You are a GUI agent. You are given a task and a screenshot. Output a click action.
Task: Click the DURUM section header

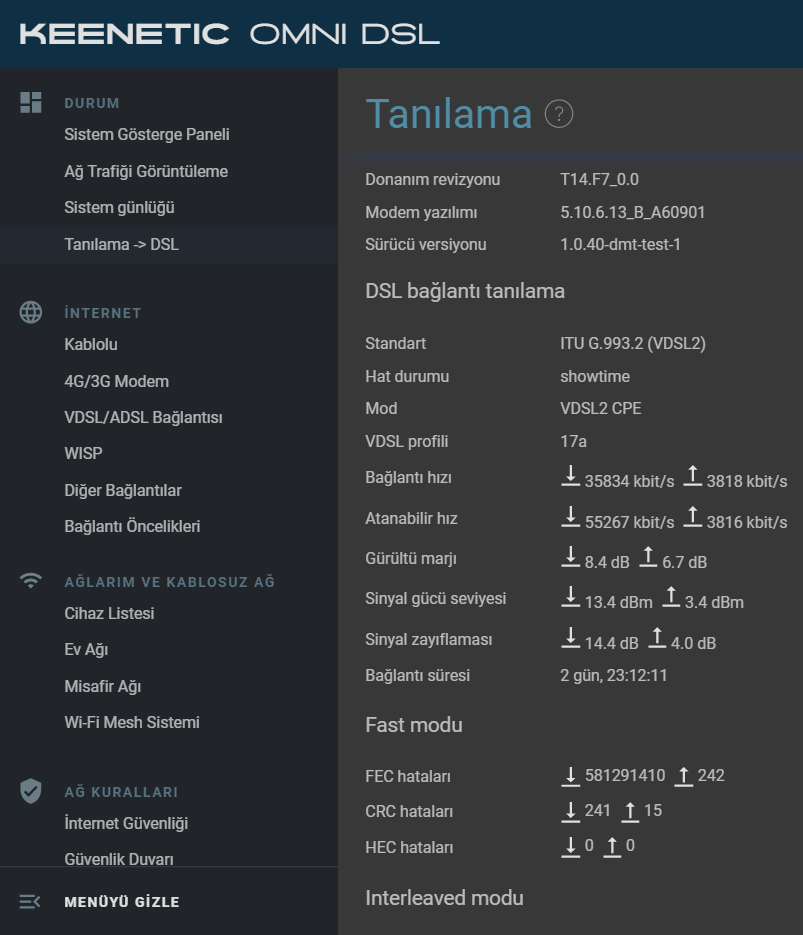[92, 103]
